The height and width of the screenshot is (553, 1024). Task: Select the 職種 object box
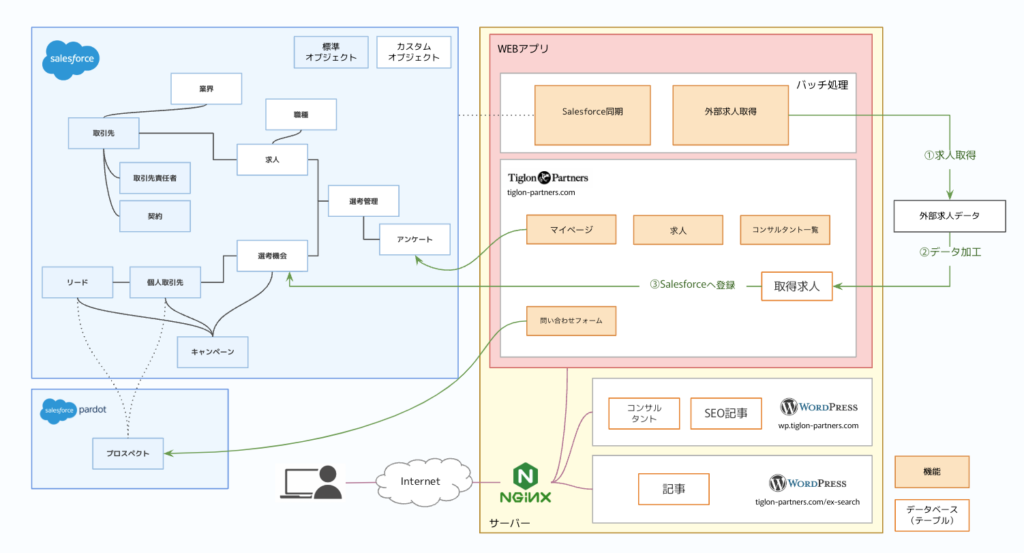pos(301,114)
